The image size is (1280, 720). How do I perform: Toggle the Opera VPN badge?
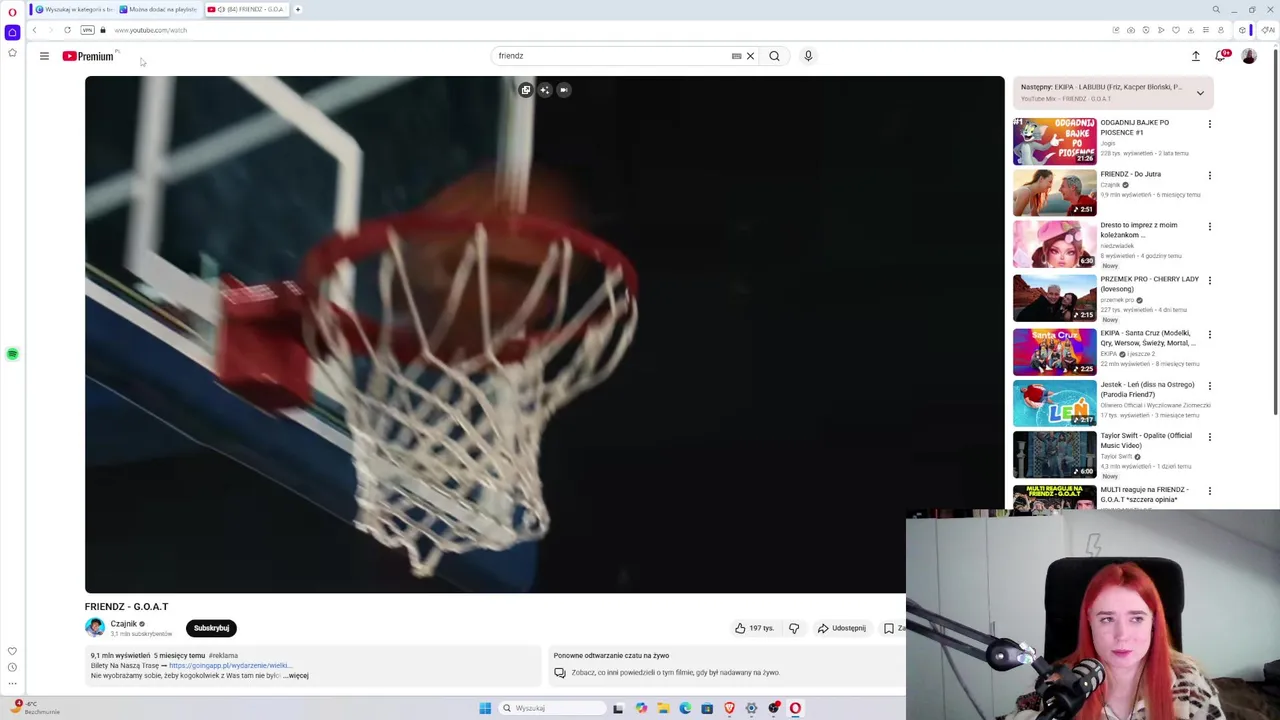point(87,30)
